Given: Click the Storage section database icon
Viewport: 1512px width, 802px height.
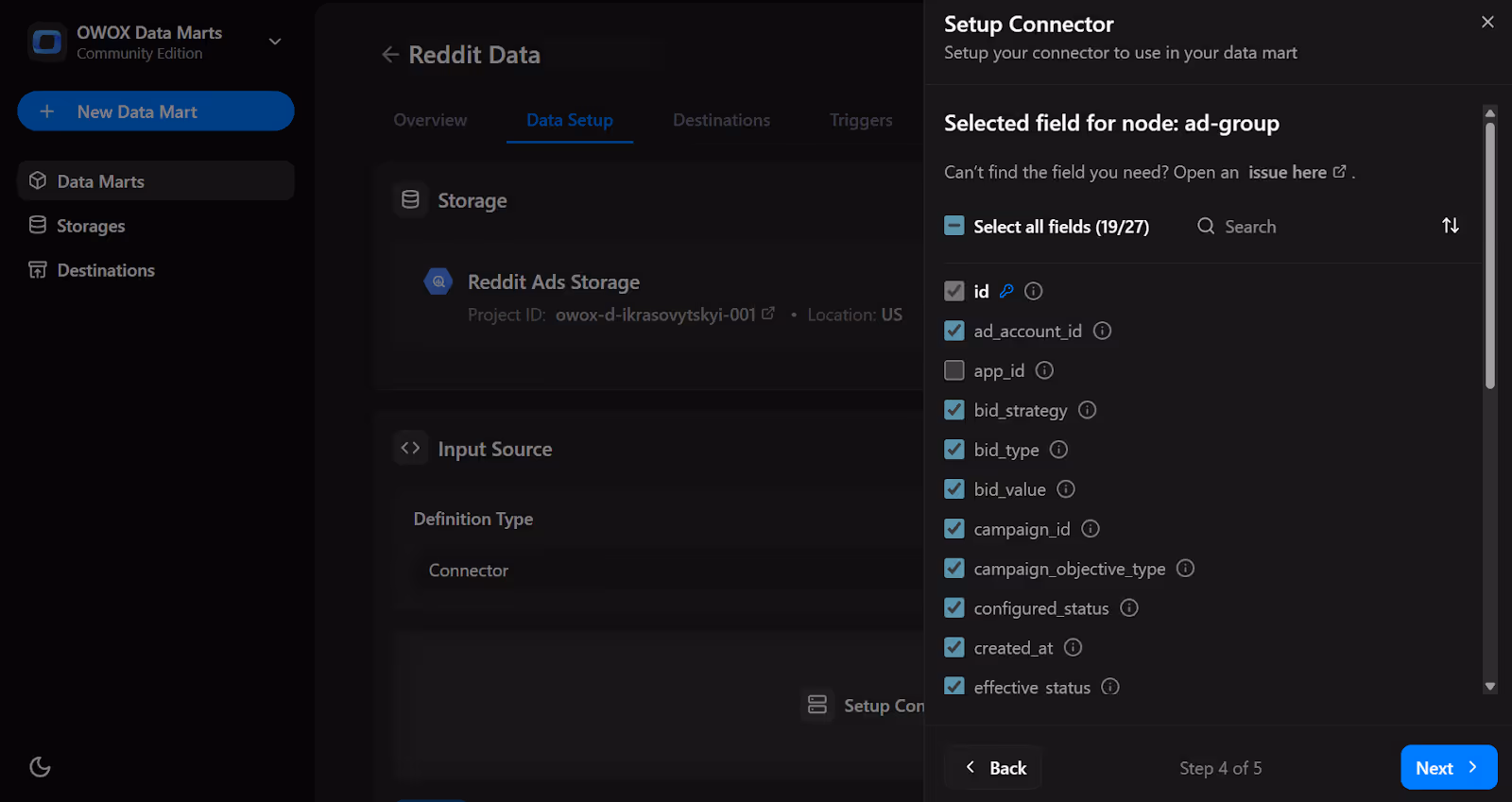Looking at the screenshot, I should tap(410, 199).
